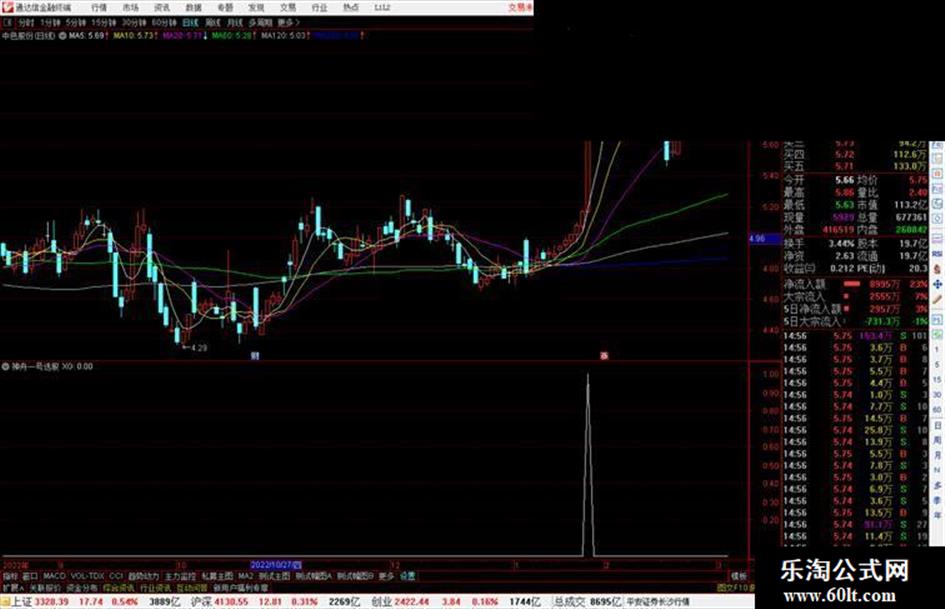This screenshot has height=609, width=945.
Task: Switch chart to 15分钟 period
Action: click(104, 23)
